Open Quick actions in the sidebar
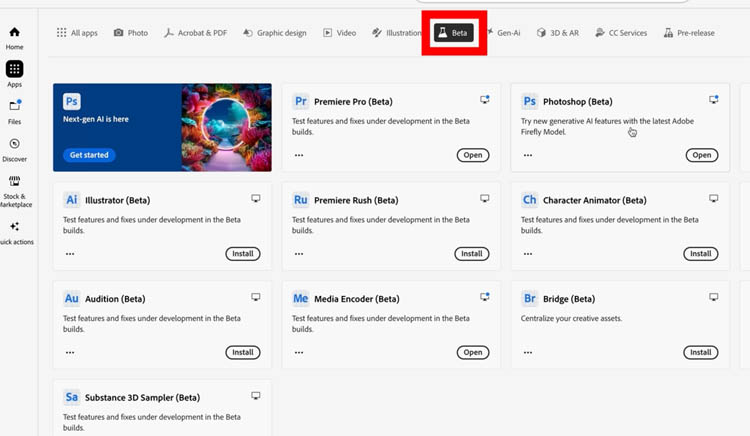 [x=15, y=233]
